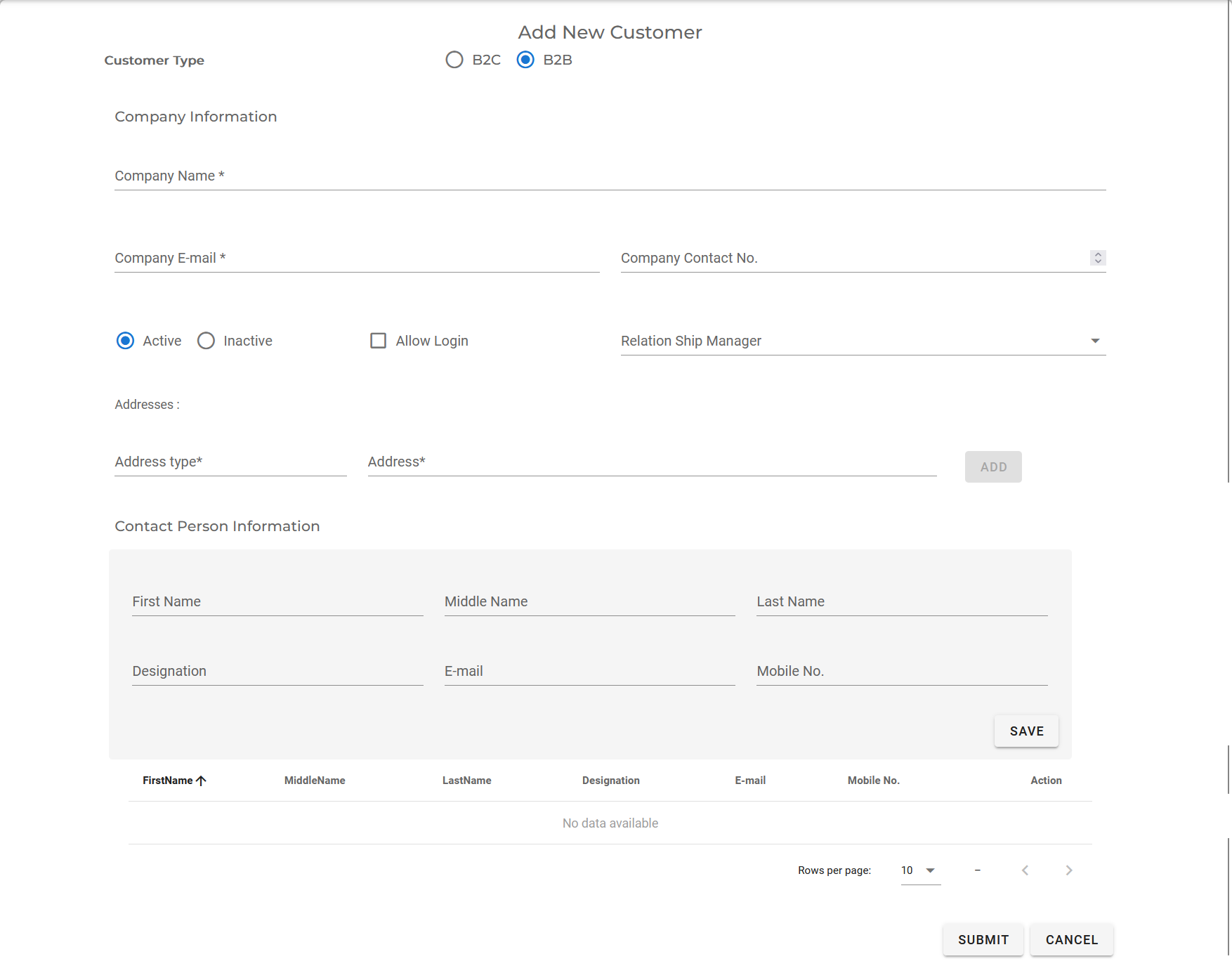Open the Relation Ship Manager dropdown
This screenshot has width=1232, height=966.
coord(1096,341)
